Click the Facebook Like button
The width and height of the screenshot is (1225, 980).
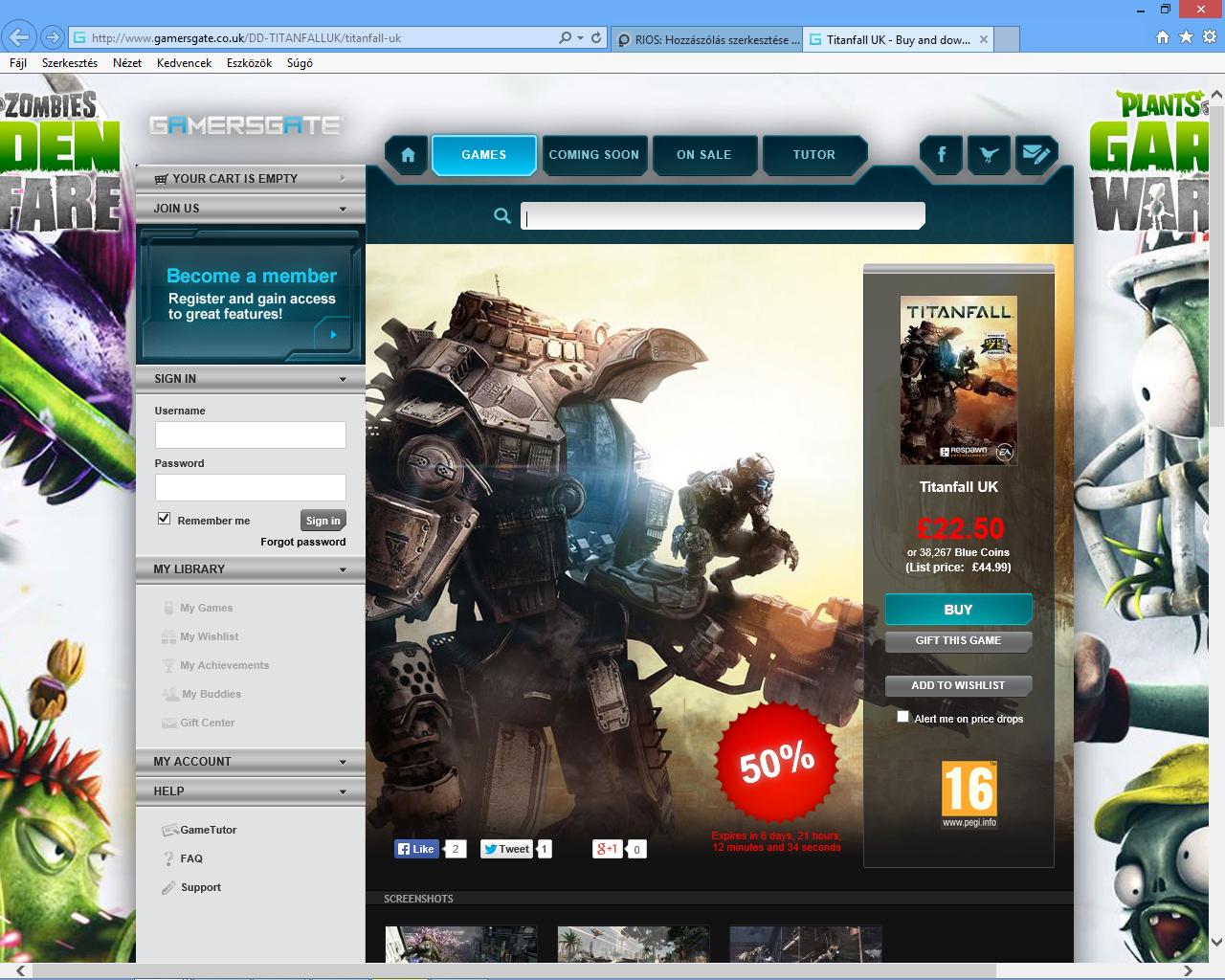point(417,849)
